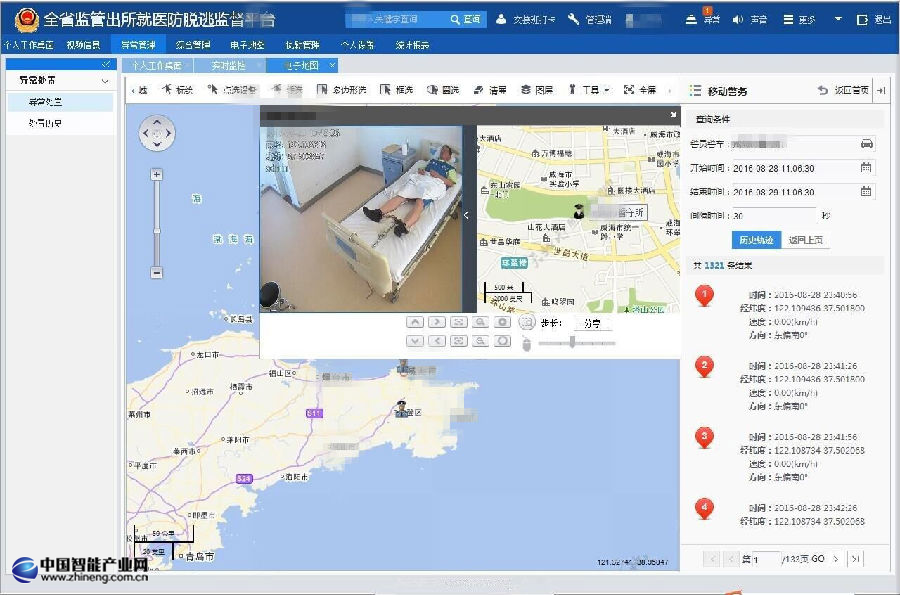Expand the 工具 tools dropdown
Screen dimensions: 900x595
(589, 90)
